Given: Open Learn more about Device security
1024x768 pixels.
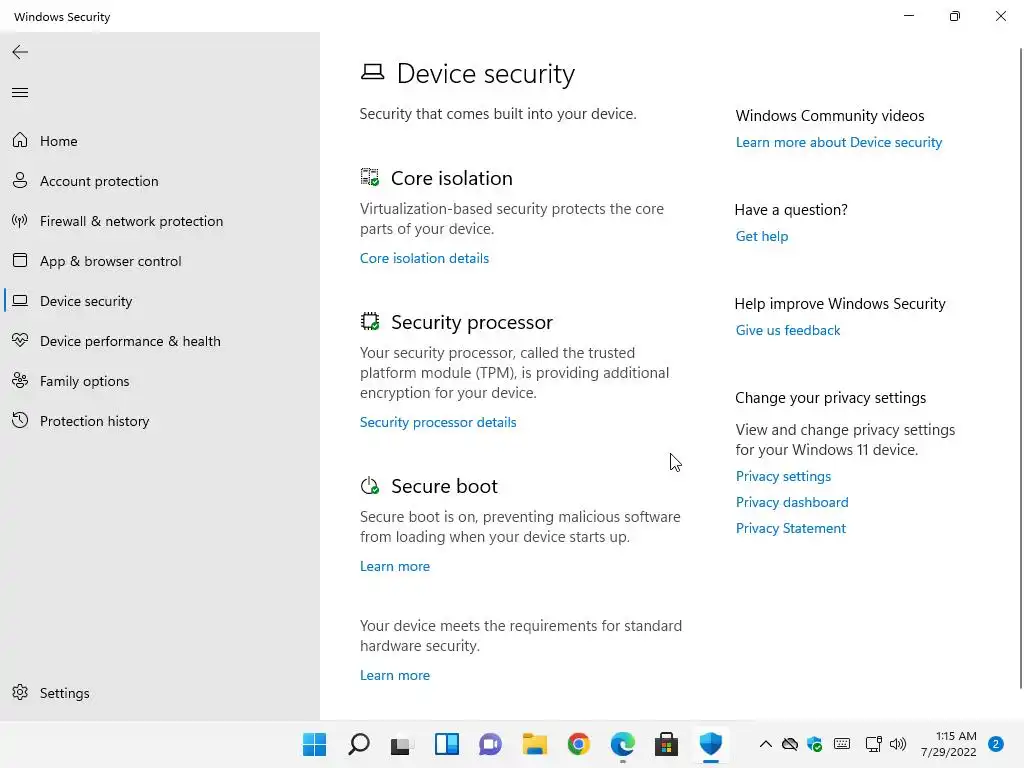Looking at the screenshot, I should (x=839, y=142).
